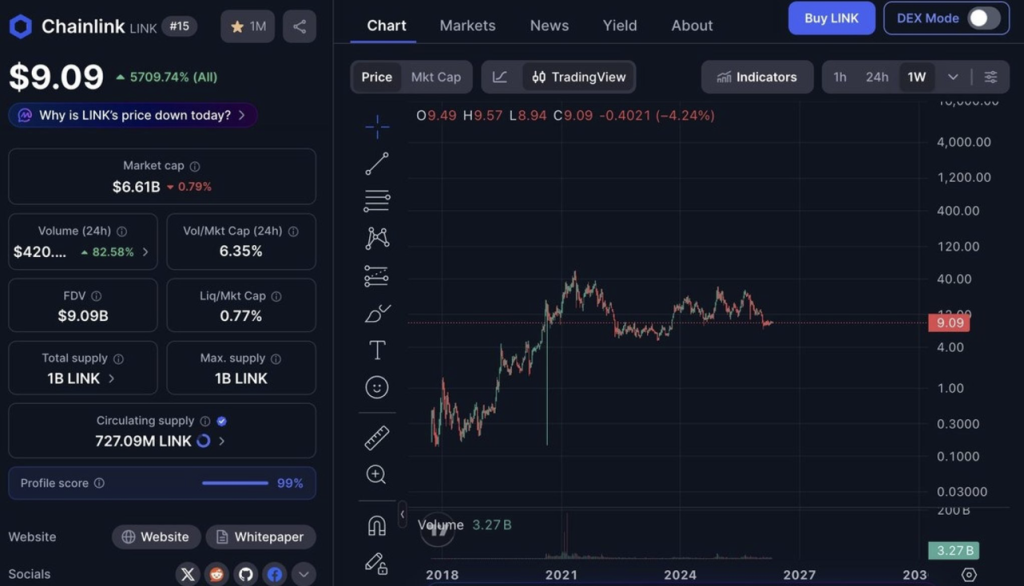Click the circulating supply progress ring
This screenshot has height=586, width=1024.
point(204,442)
